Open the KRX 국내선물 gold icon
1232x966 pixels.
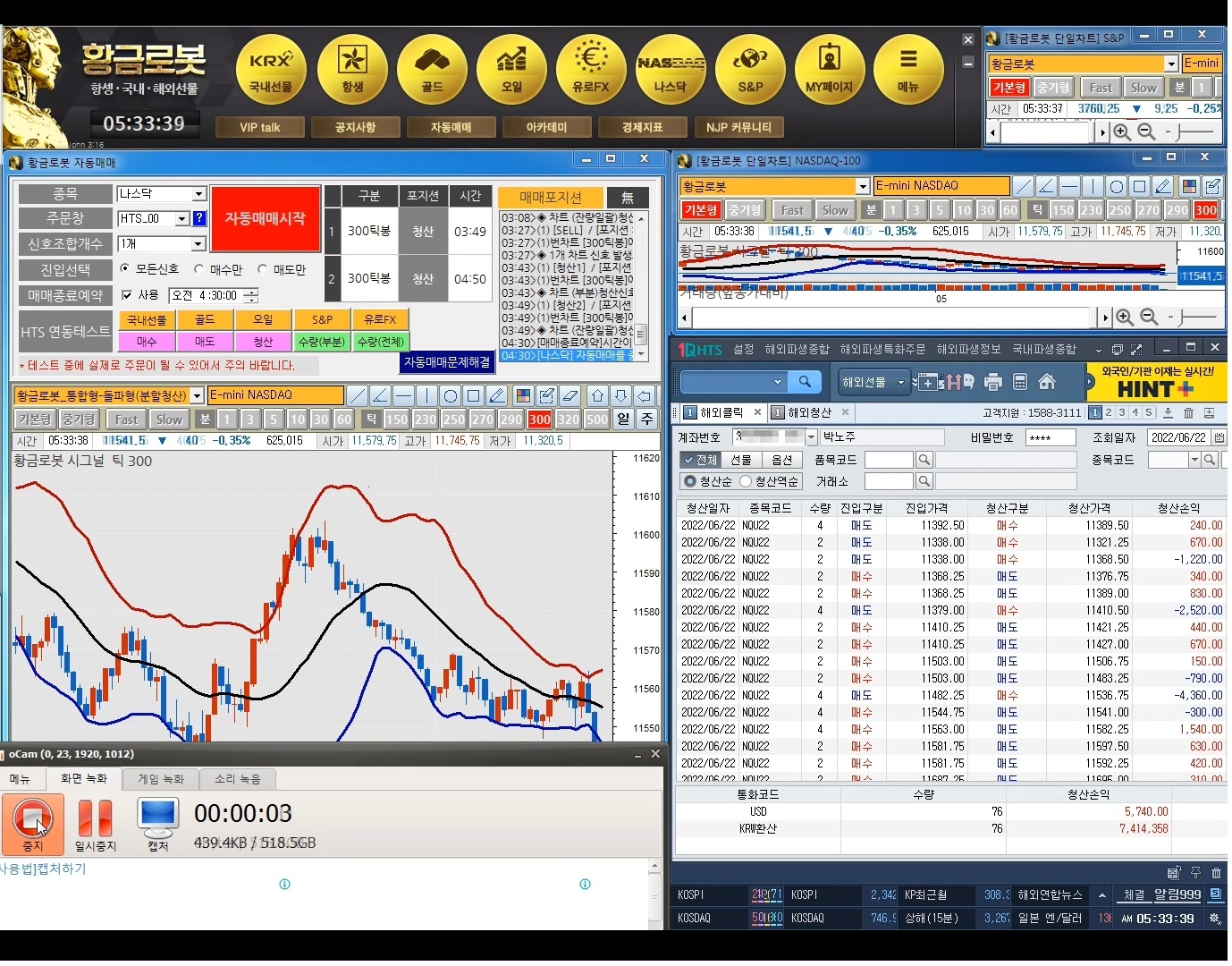tap(271, 70)
